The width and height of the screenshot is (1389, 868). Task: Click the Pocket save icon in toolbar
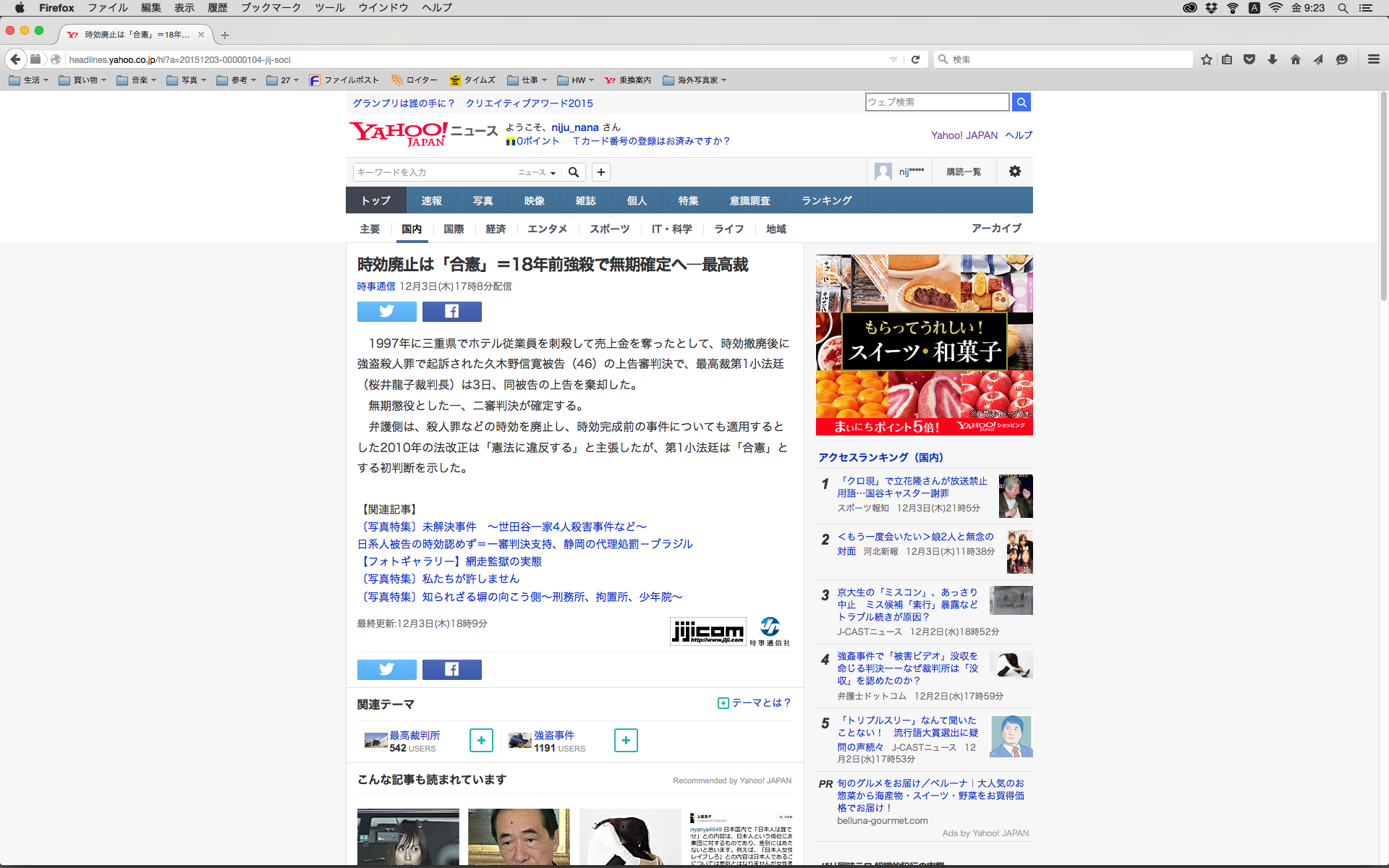pyautogui.click(x=1249, y=59)
